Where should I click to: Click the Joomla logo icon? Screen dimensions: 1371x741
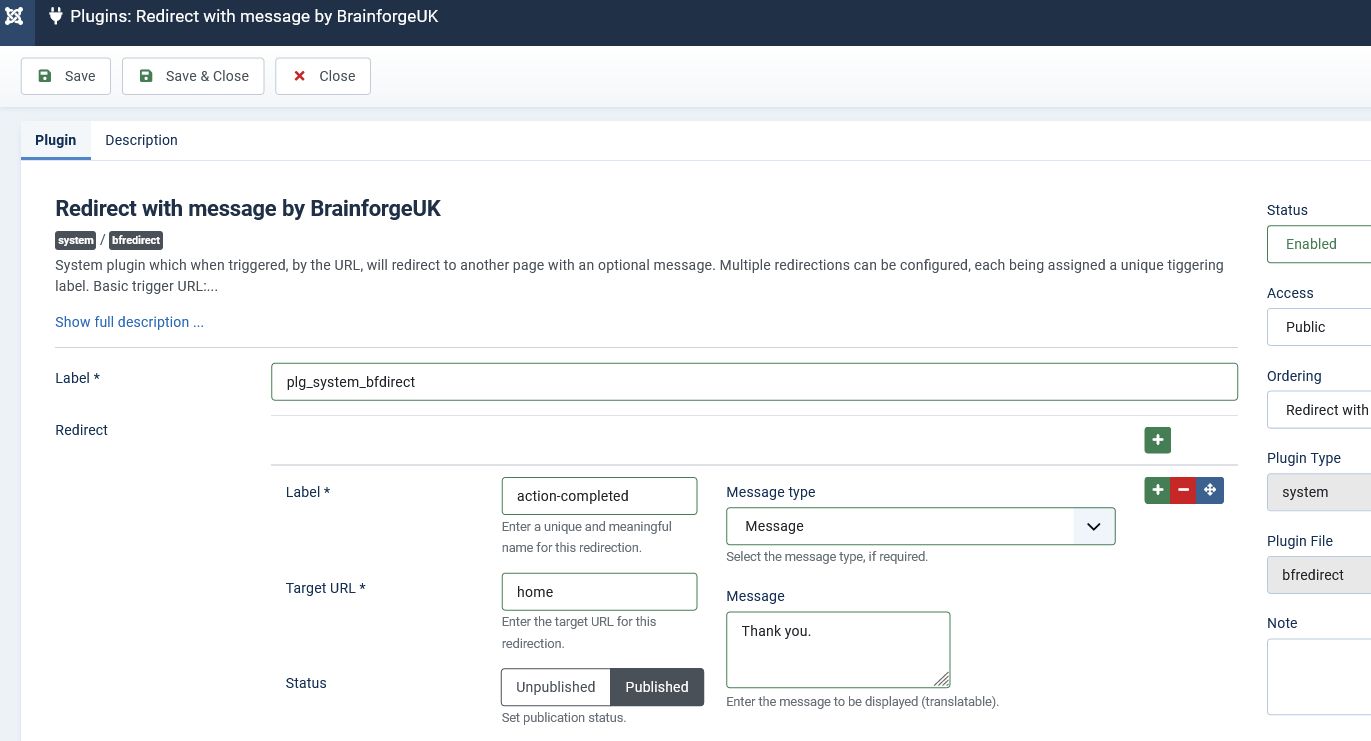coord(15,17)
